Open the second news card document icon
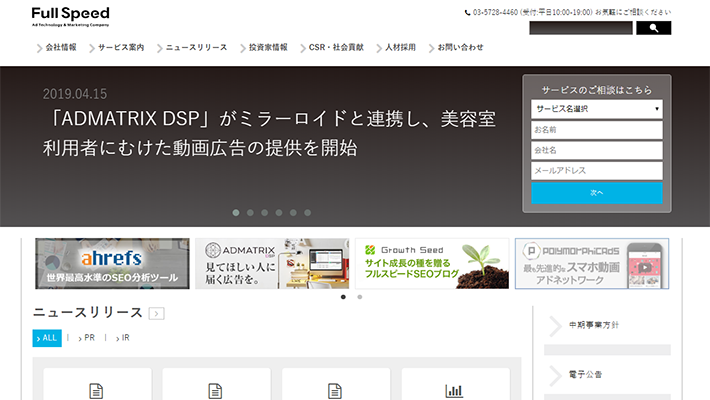The width and height of the screenshot is (710, 400). [215, 391]
